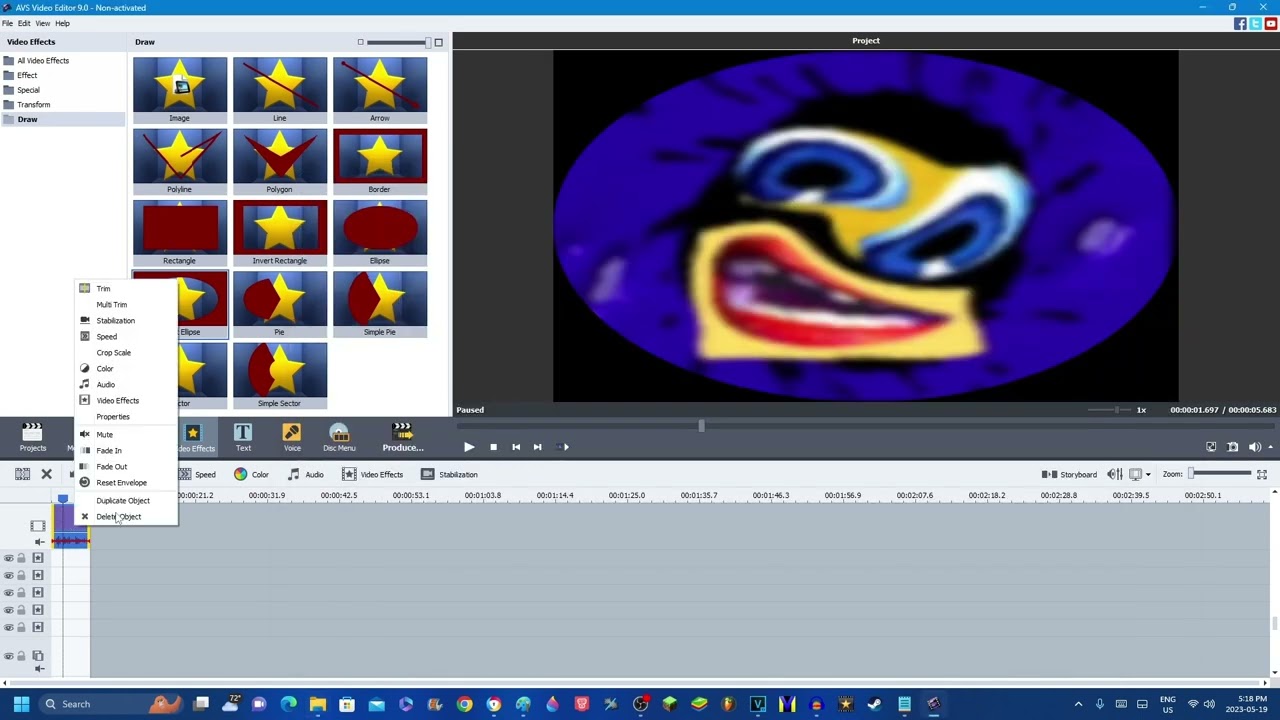The width and height of the screenshot is (1280, 720).
Task: Click the delete X icon in timeline toolbar
Action: pyautogui.click(x=46, y=474)
